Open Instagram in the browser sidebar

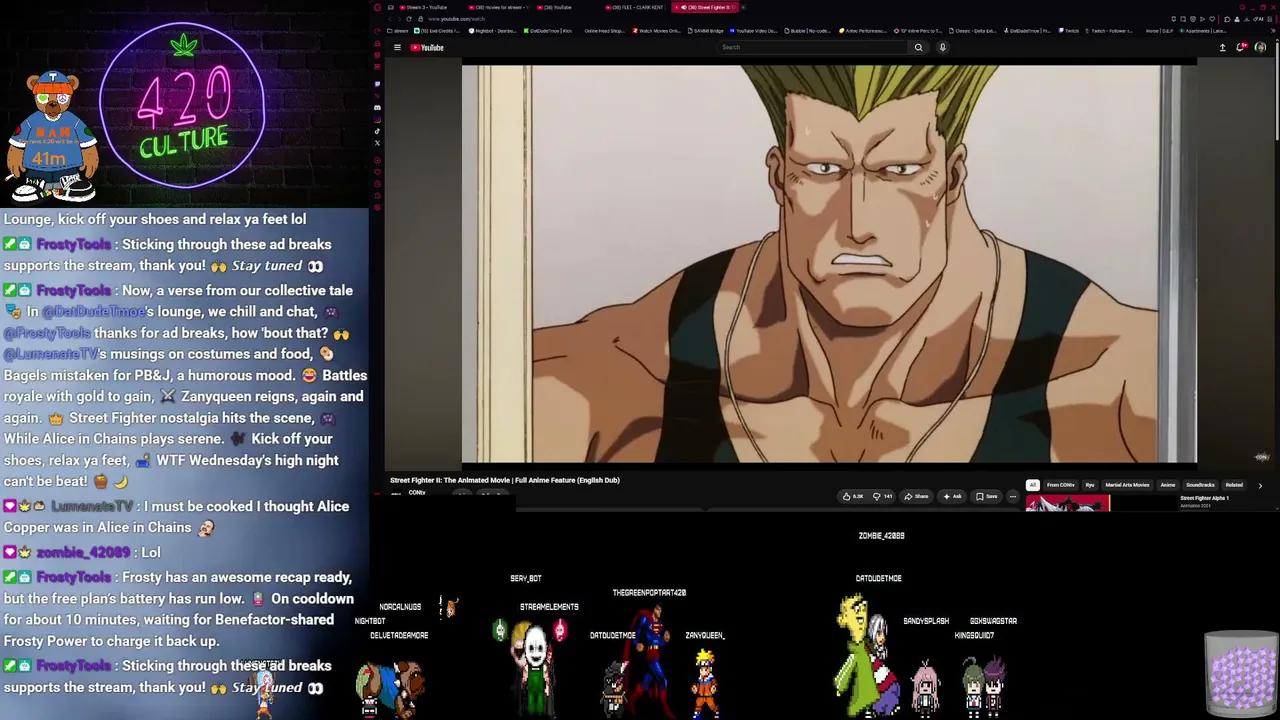tap(377, 119)
